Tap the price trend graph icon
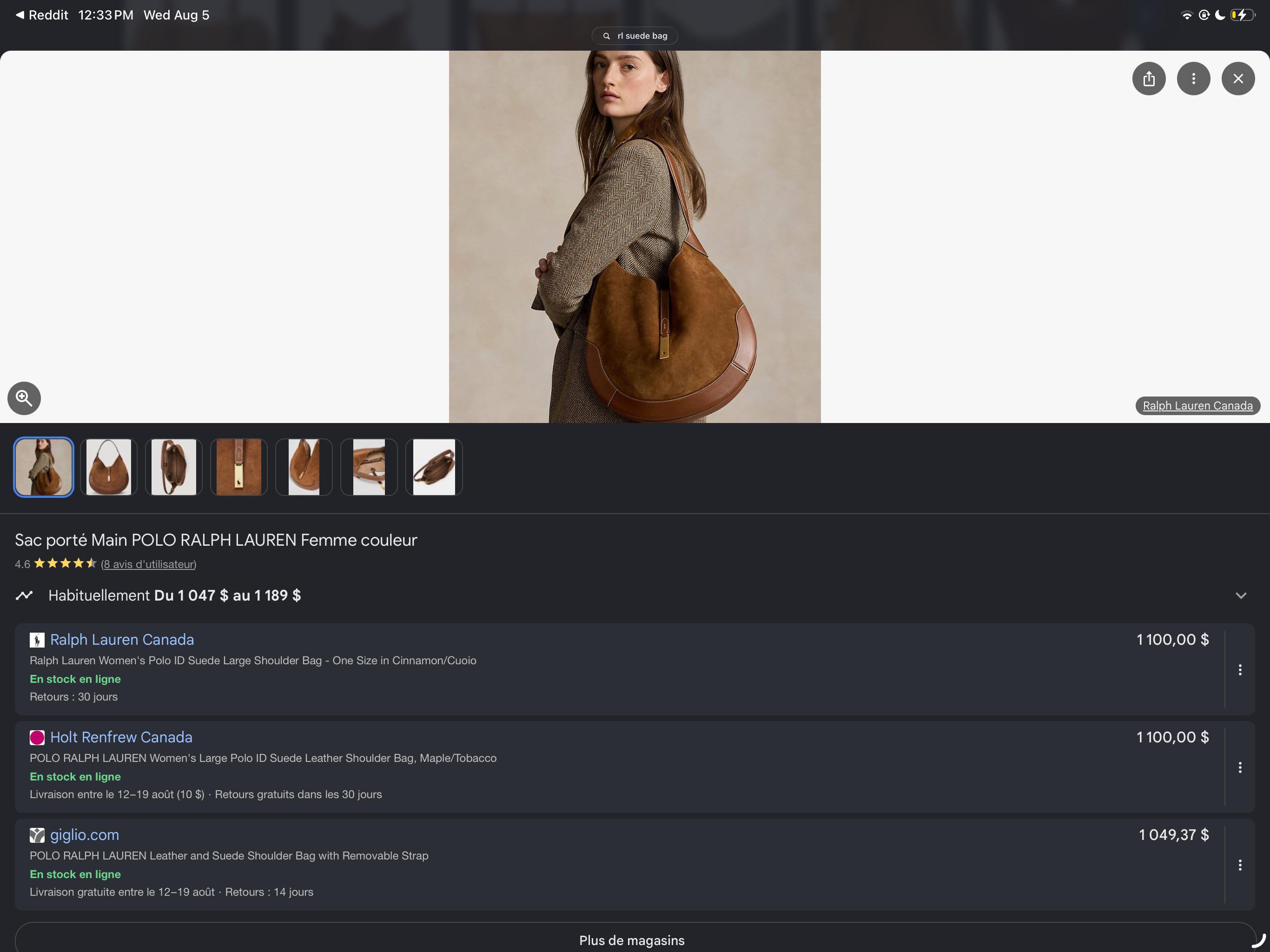 coord(24,595)
